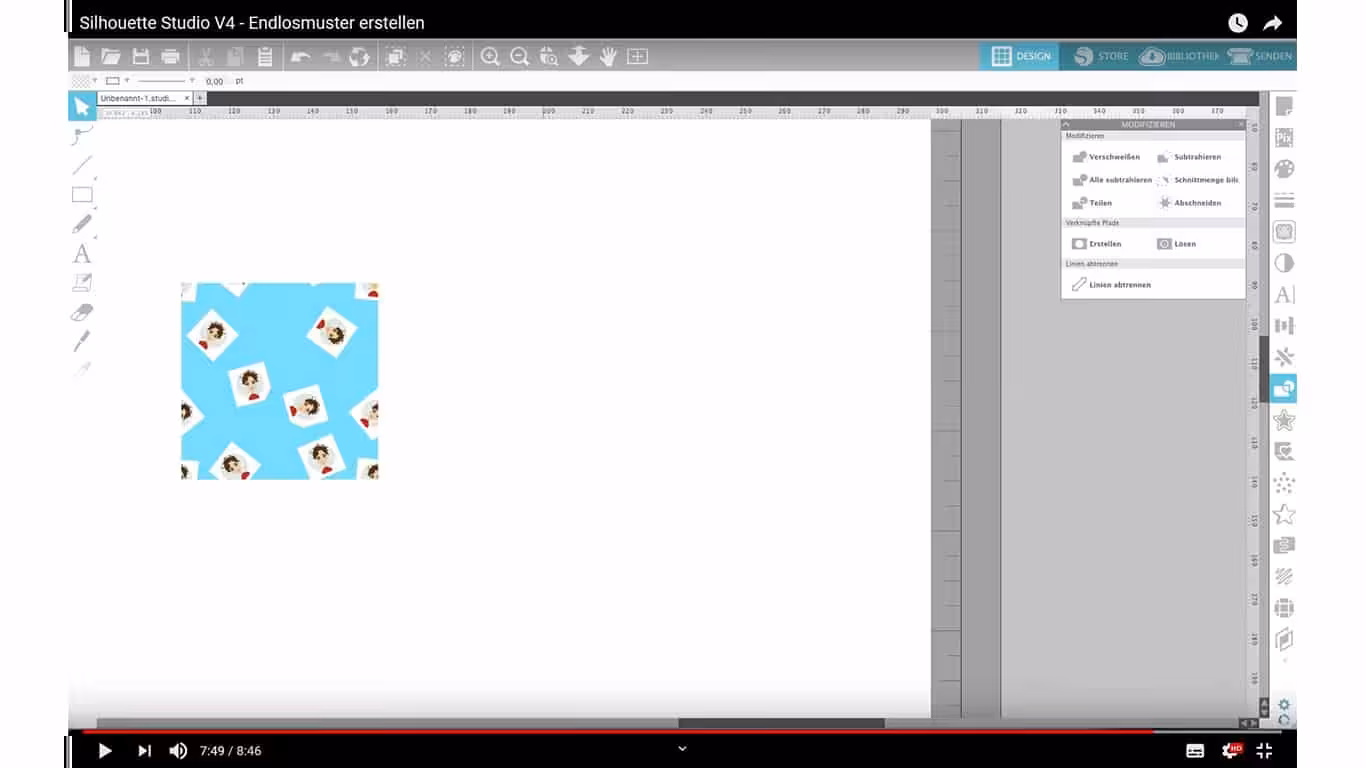
Task: Open the Senden tab
Action: coord(1260,57)
